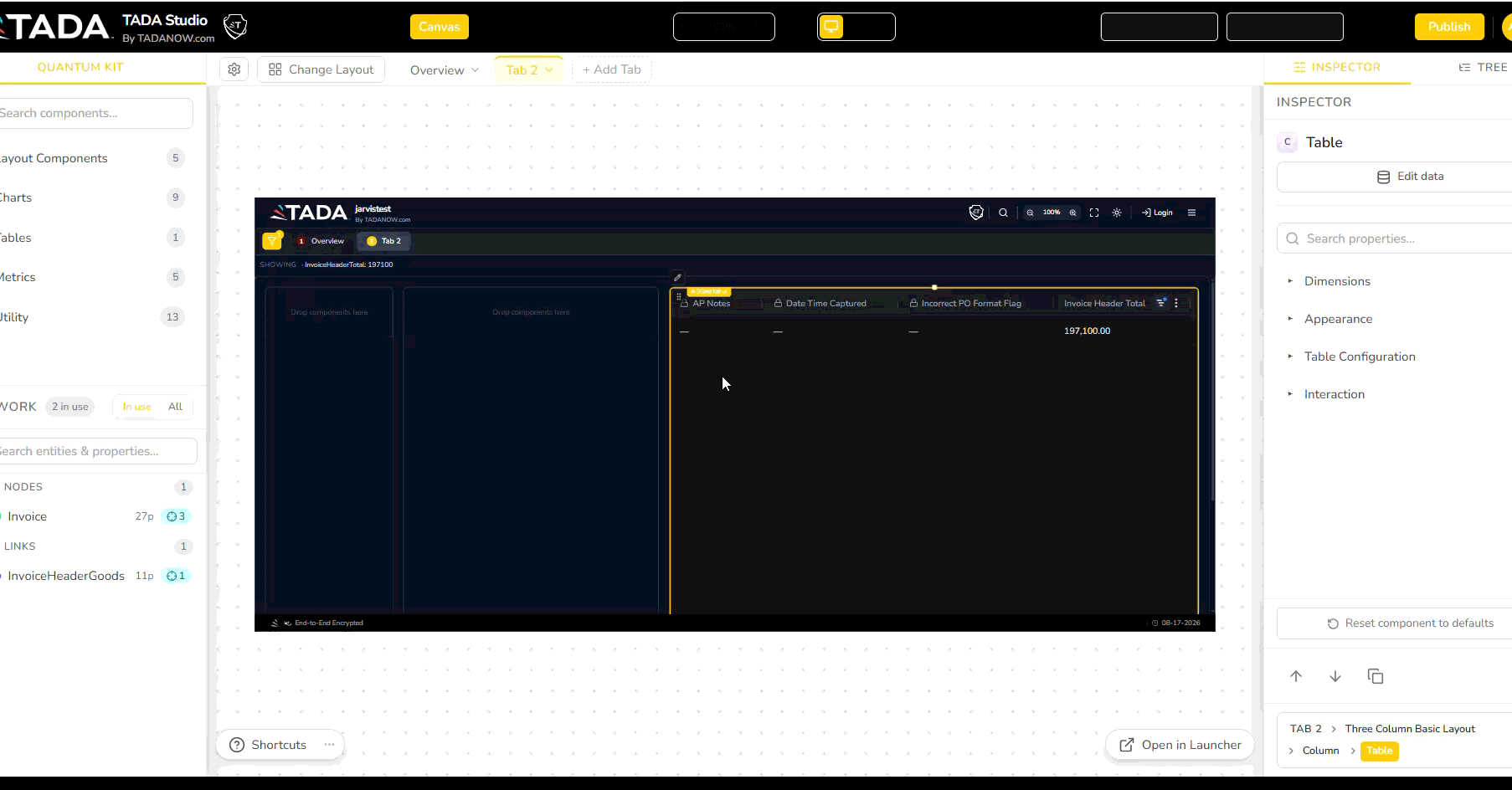The image size is (1512, 790).
Task: Switch to the Tree tab
Action: [x=1483, y=67]
